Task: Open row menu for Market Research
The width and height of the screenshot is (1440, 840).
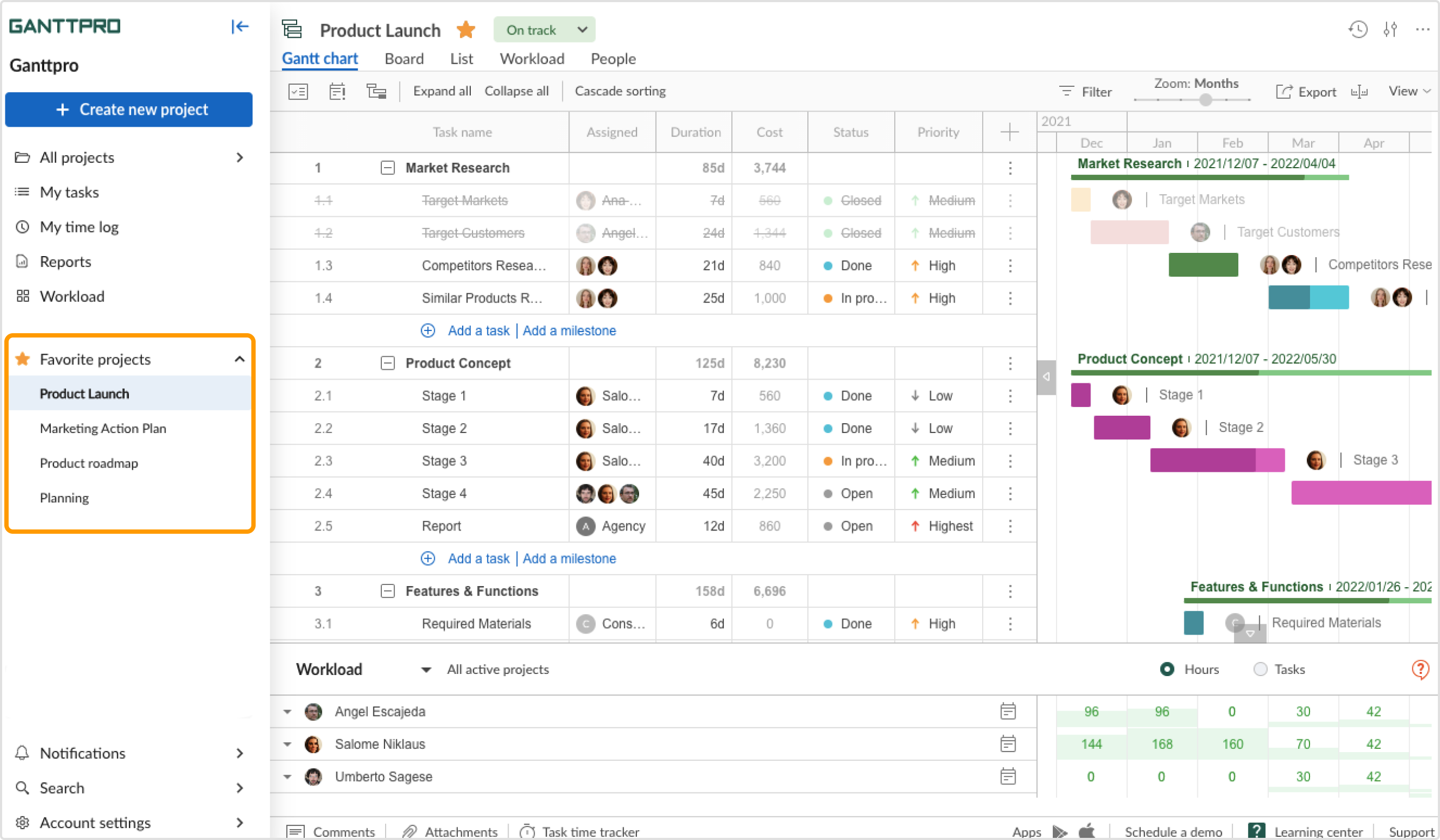Action: 1010,168
